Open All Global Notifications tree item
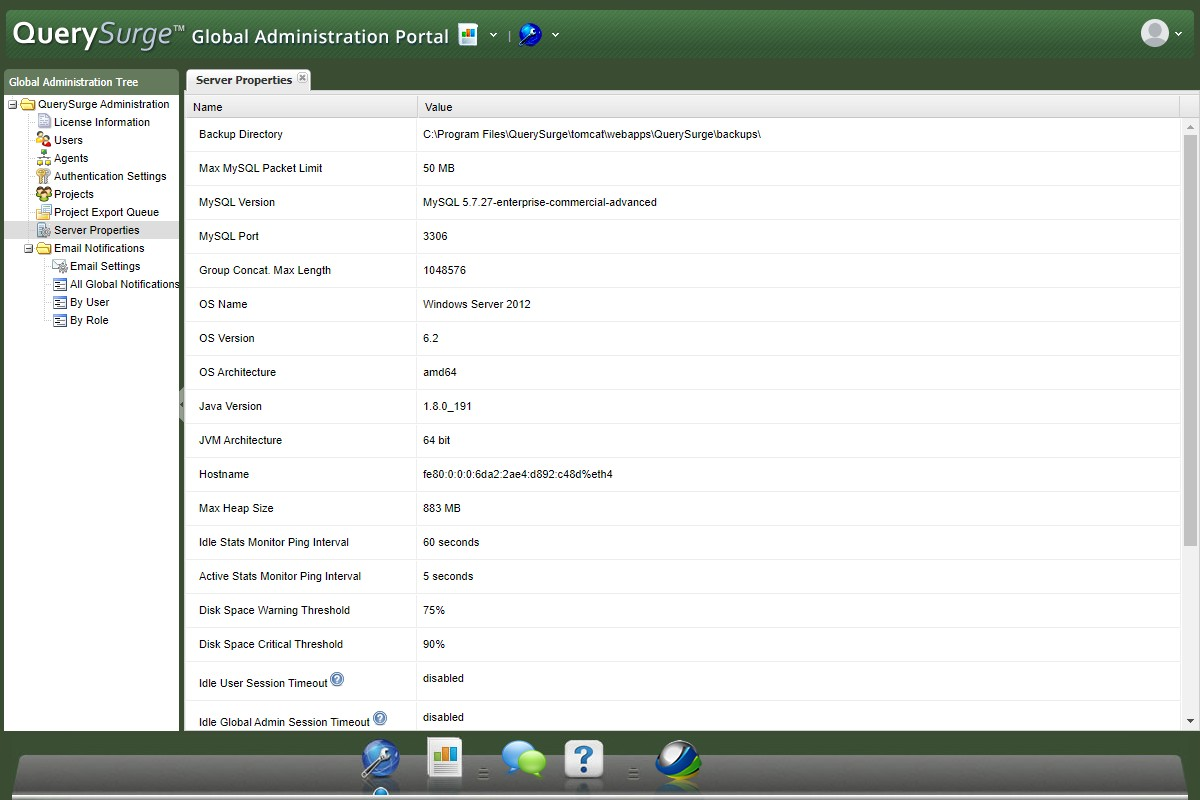Screen dimensions: 1200x800 (124, 284)
